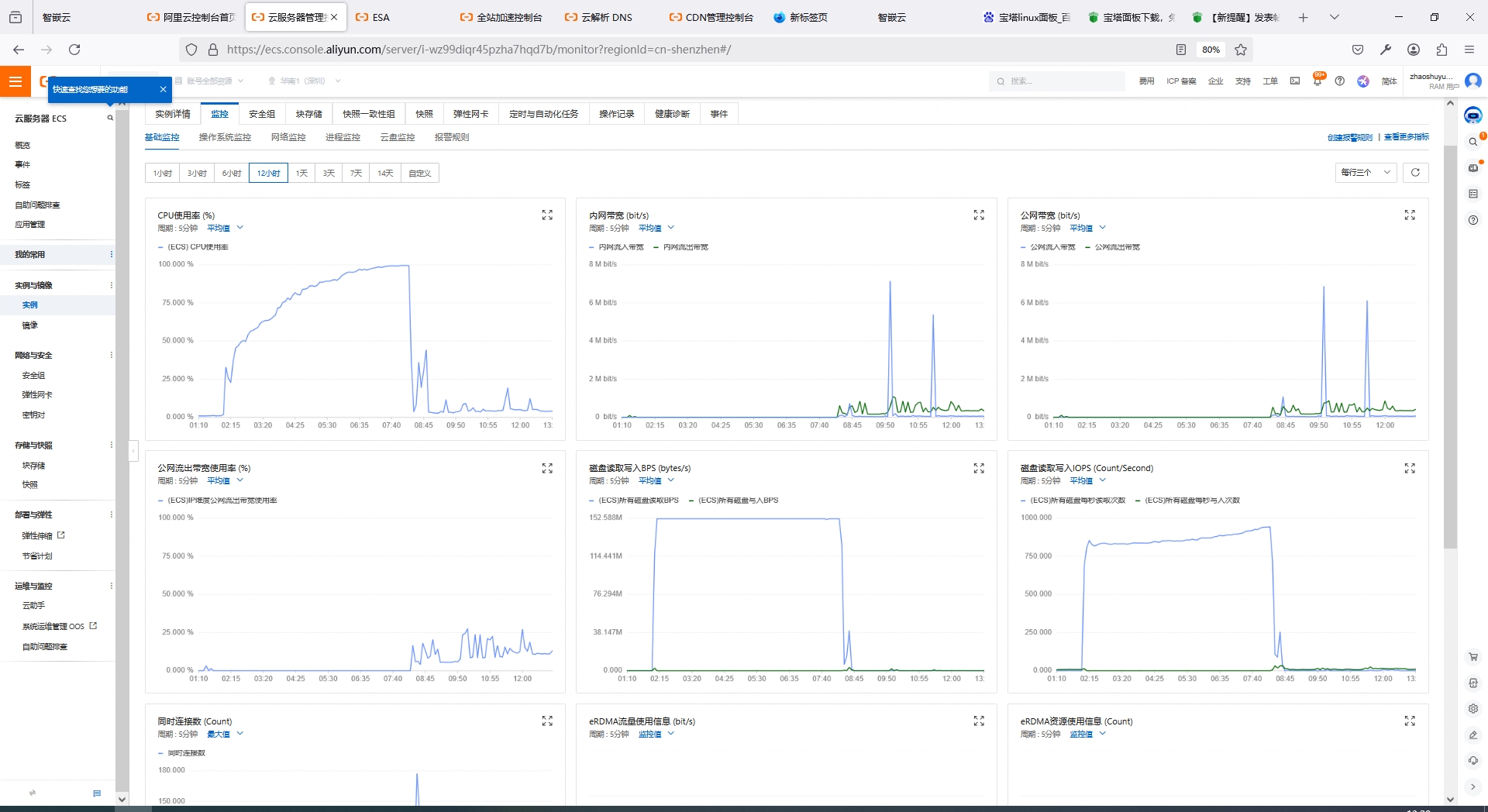
Task: Switch to 实例详情 tab
Action: click(x=173, y=114)
